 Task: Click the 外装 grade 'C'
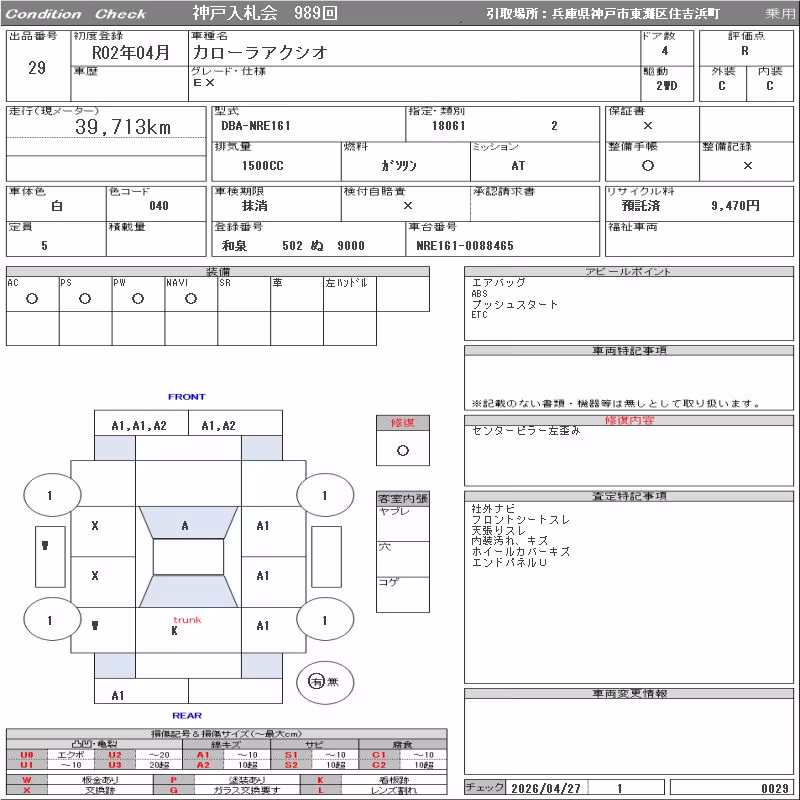coord(721,86)
